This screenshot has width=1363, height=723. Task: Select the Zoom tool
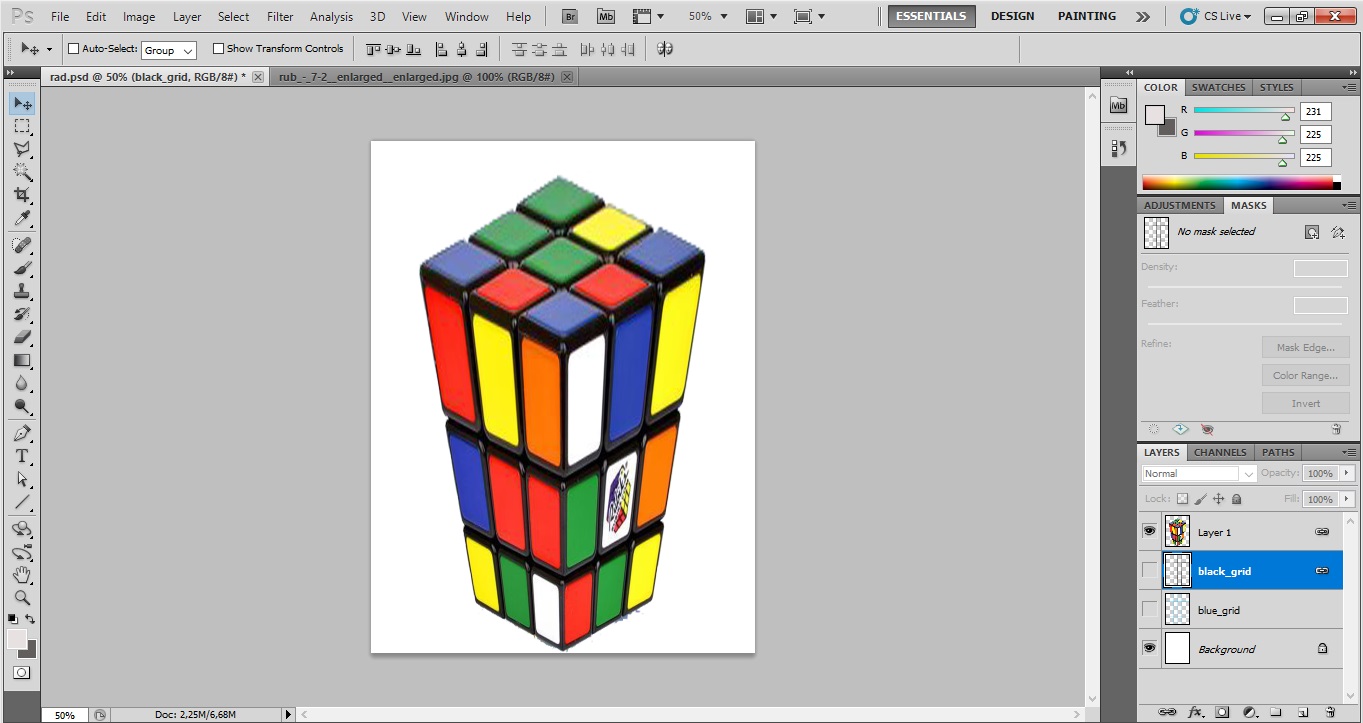[x=22, y=598]
